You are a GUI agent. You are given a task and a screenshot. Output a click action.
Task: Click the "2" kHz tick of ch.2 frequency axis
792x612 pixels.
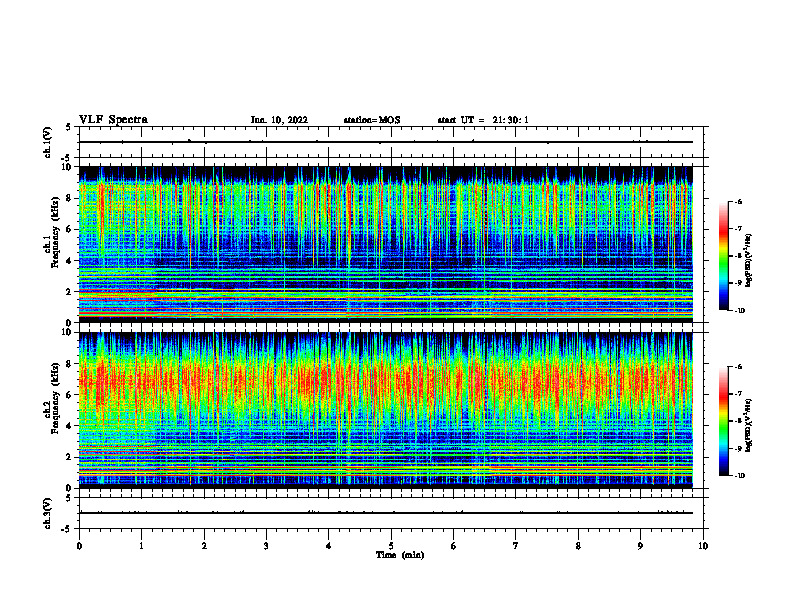point(70,457)
